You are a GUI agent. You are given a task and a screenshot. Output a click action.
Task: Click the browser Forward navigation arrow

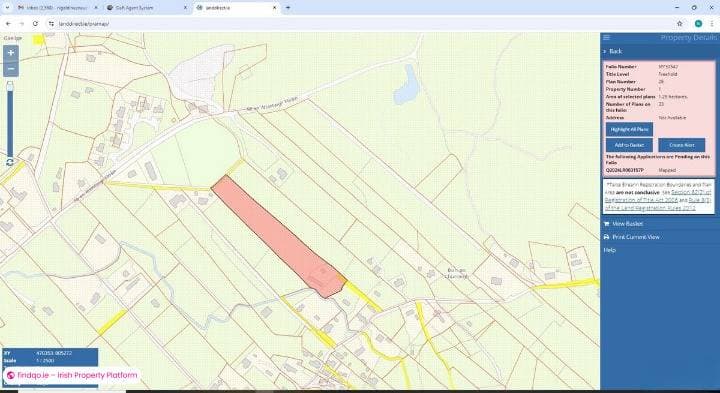tap(22, 23)
